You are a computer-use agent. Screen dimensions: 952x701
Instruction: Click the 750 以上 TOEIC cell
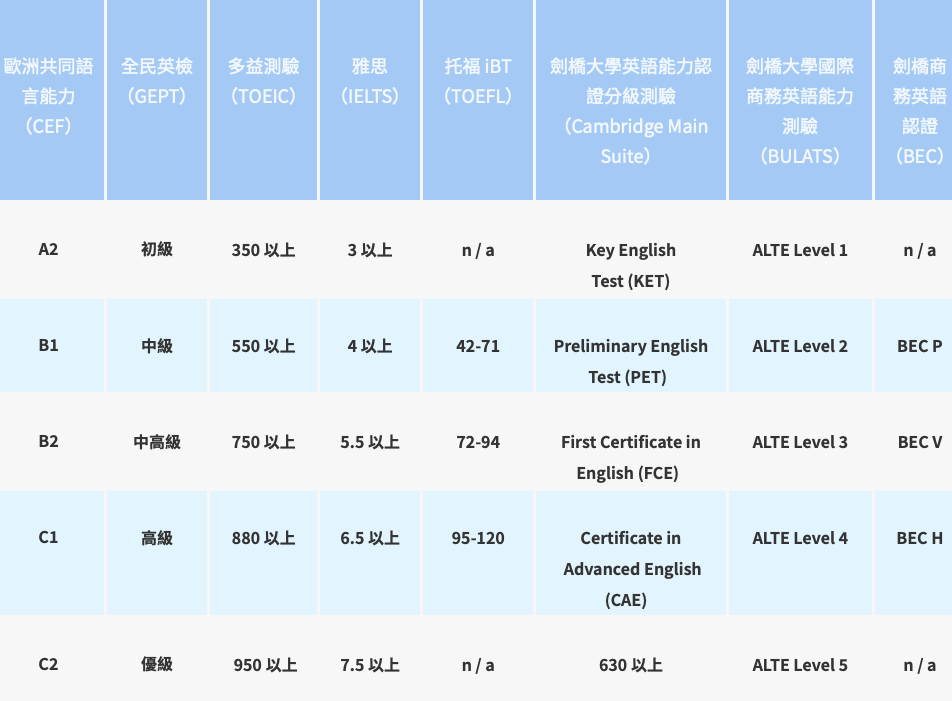coord(264,442)
